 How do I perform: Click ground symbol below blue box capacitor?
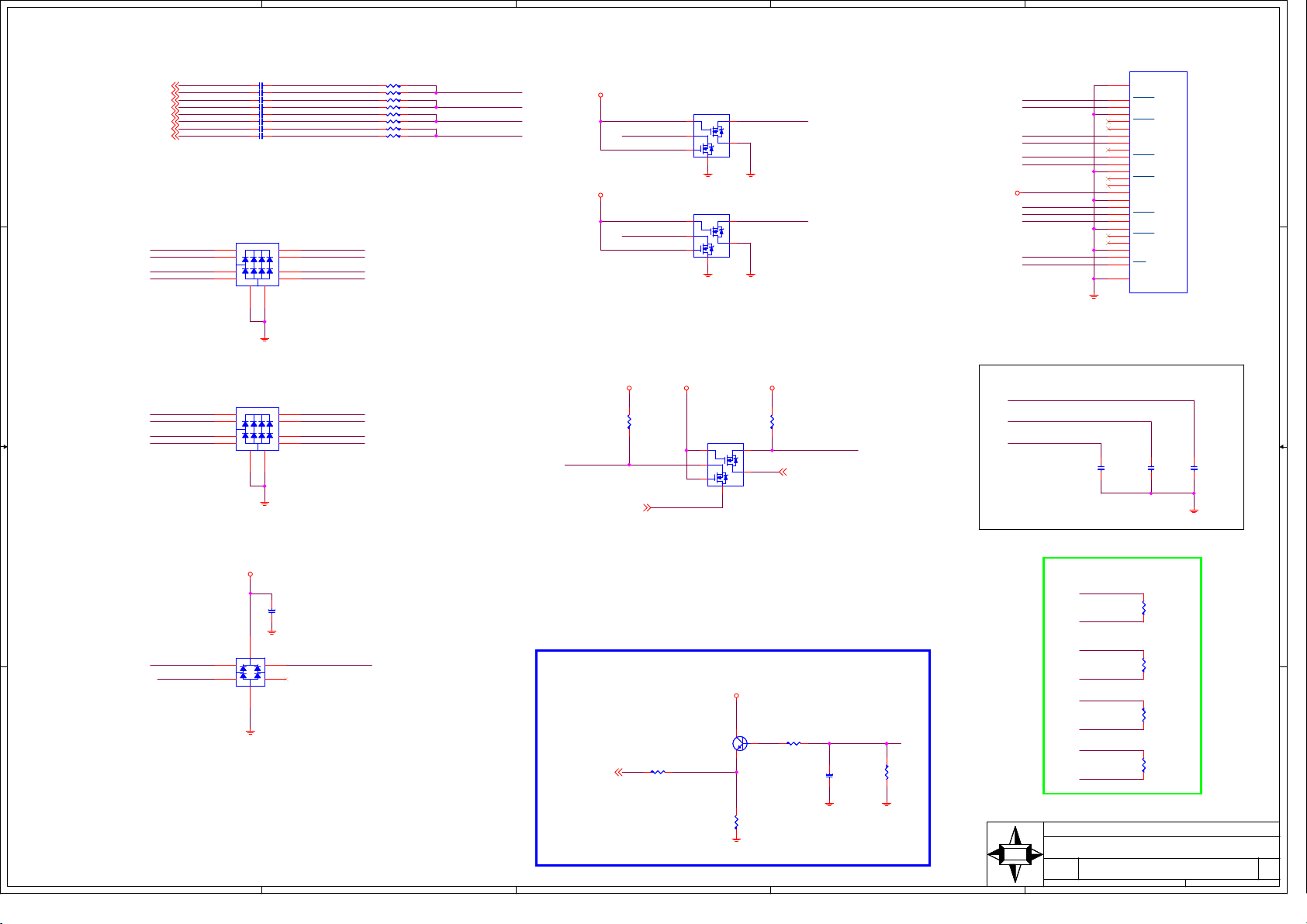click(829, 803)
